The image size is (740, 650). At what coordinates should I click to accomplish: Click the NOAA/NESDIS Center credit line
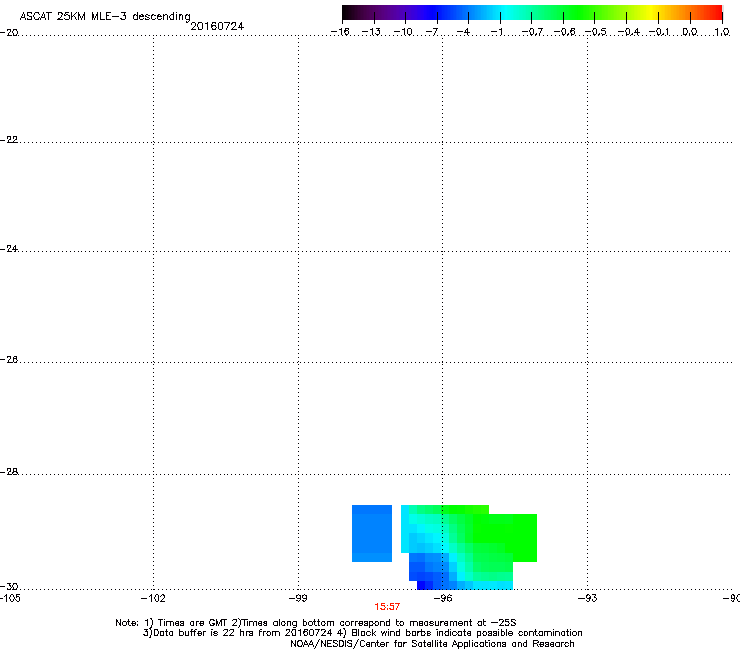coord(432,644)
